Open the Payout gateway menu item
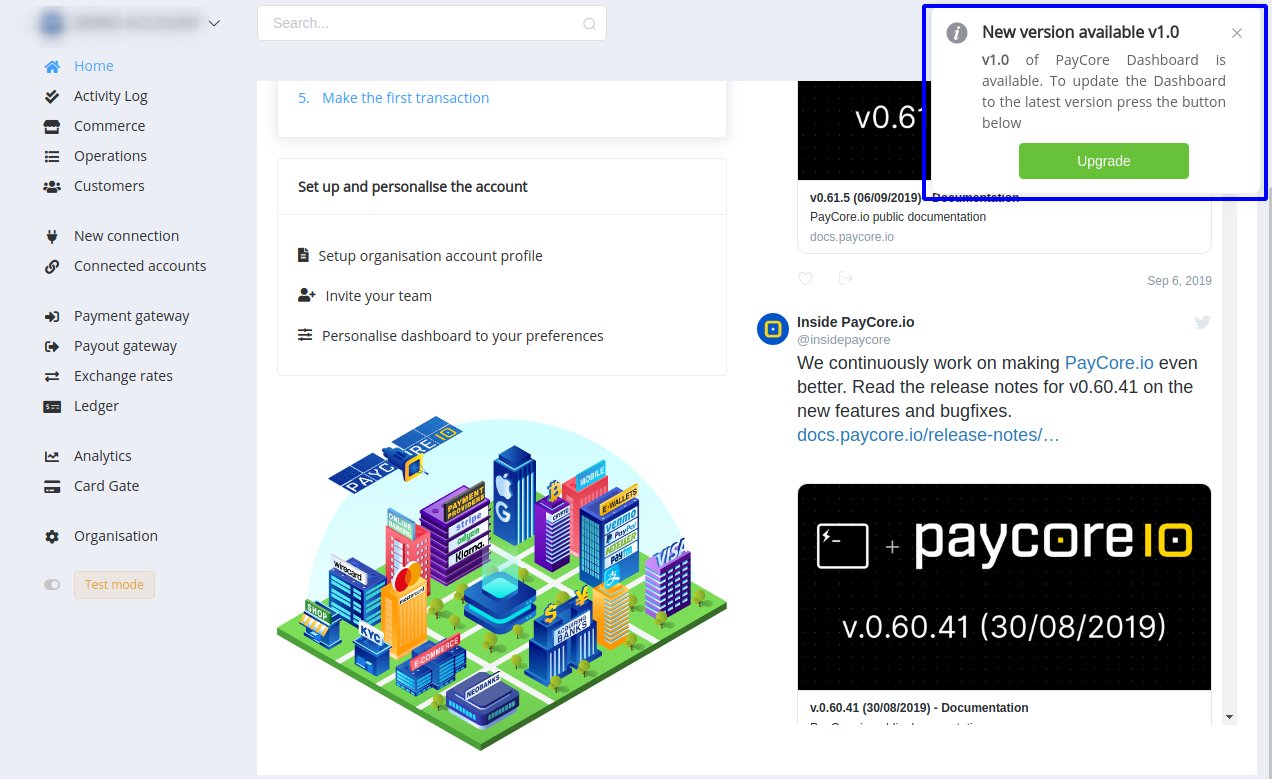 126,346
